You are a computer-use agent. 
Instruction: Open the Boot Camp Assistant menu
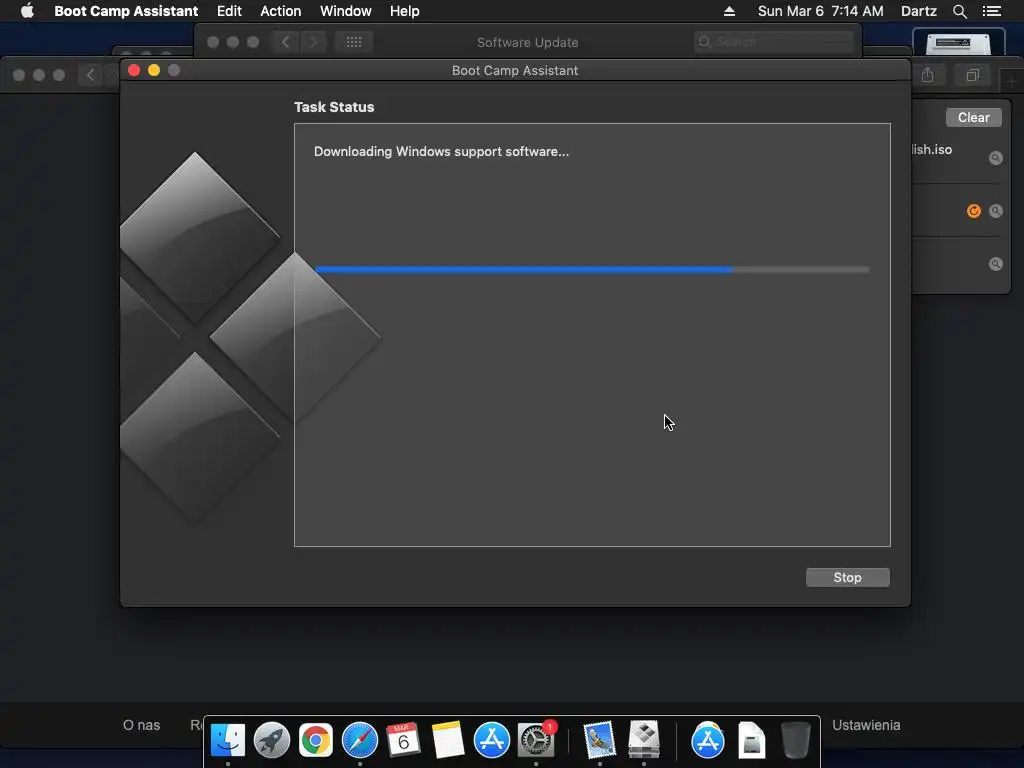(x=126, y=11)
